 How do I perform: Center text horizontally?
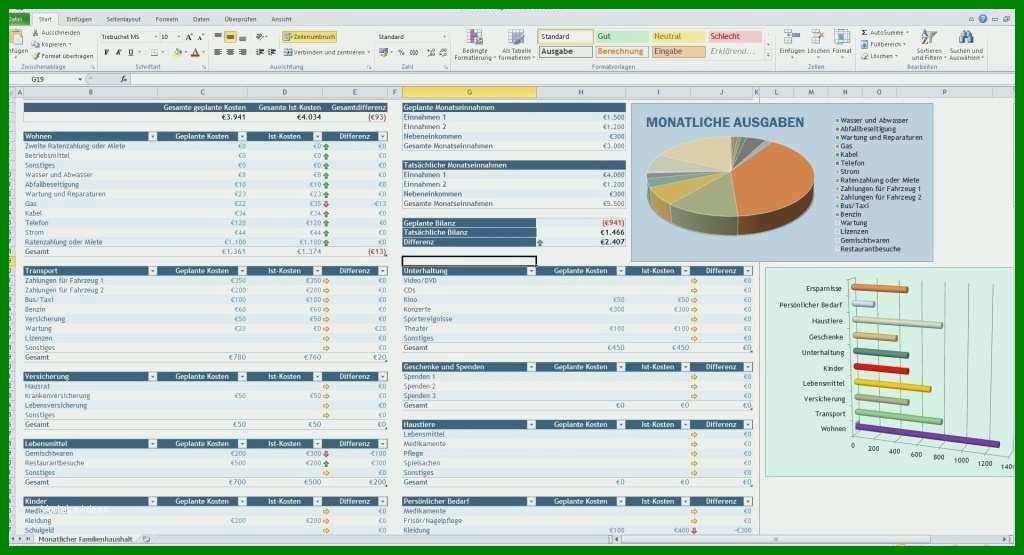(230, 52)
